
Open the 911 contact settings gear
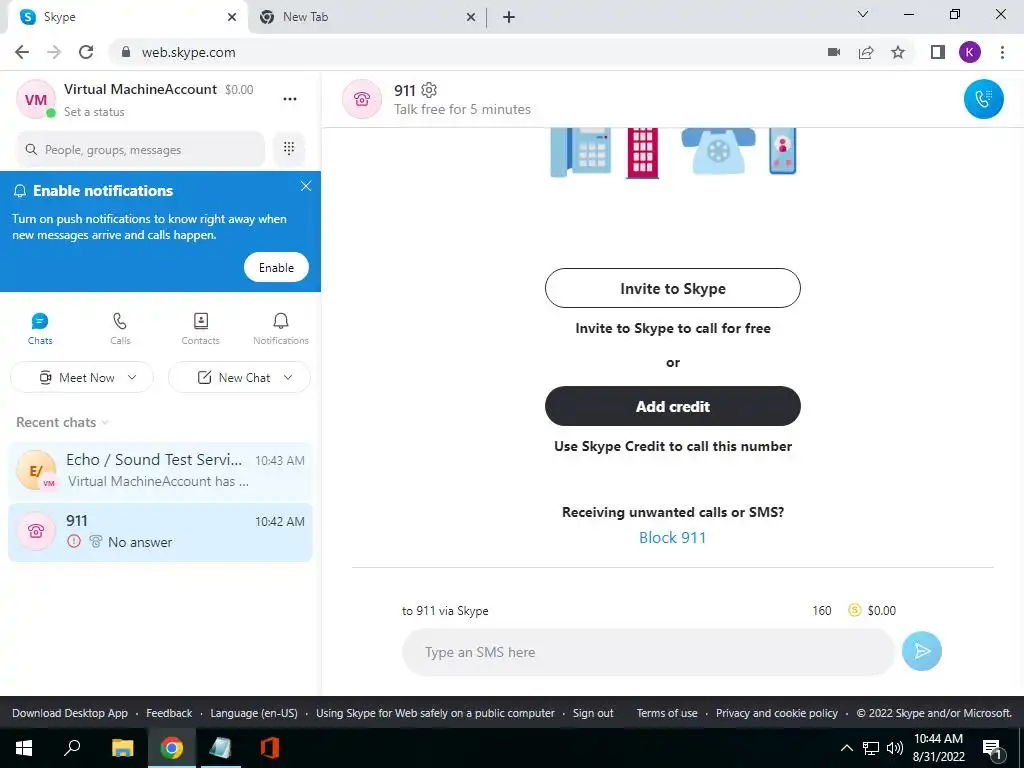pos(429,90)
